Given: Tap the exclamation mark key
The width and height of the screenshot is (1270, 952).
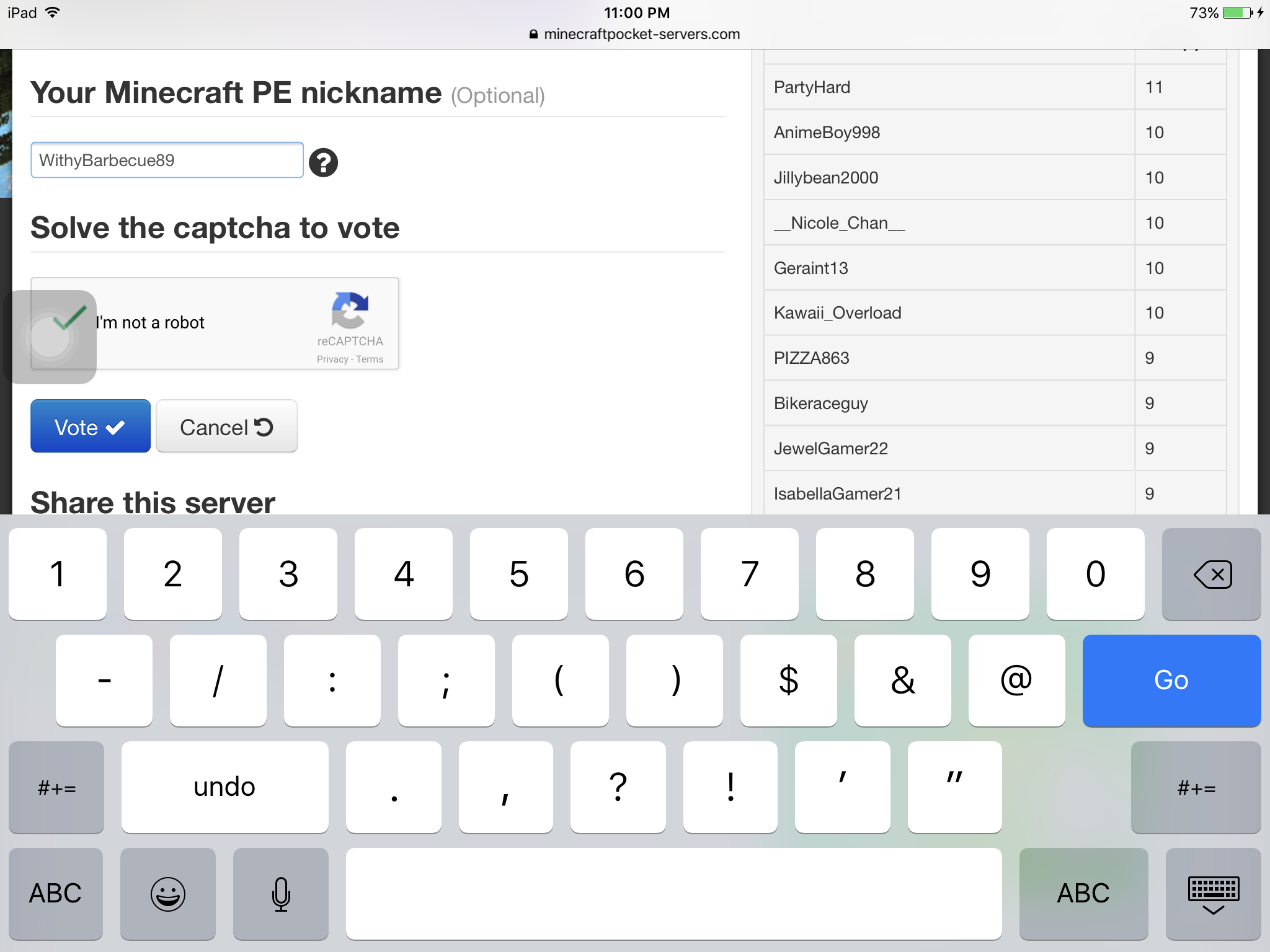Looking at the screenshot, I should 730,787.
